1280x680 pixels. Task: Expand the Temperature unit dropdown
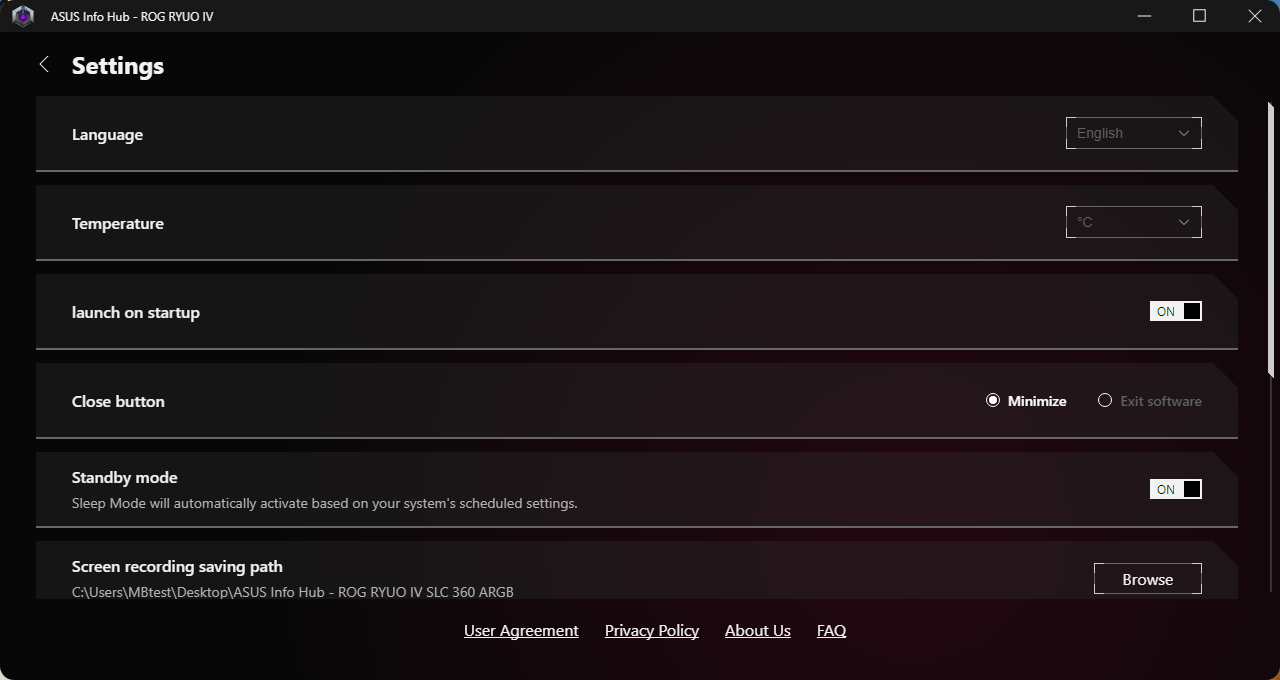1132,222
